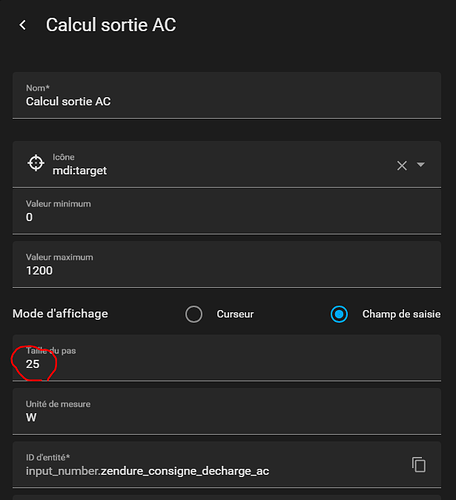This screenshot has width=456, height=500.
Task: Edit the Valeur minimum field
Action: click(227, 211)
